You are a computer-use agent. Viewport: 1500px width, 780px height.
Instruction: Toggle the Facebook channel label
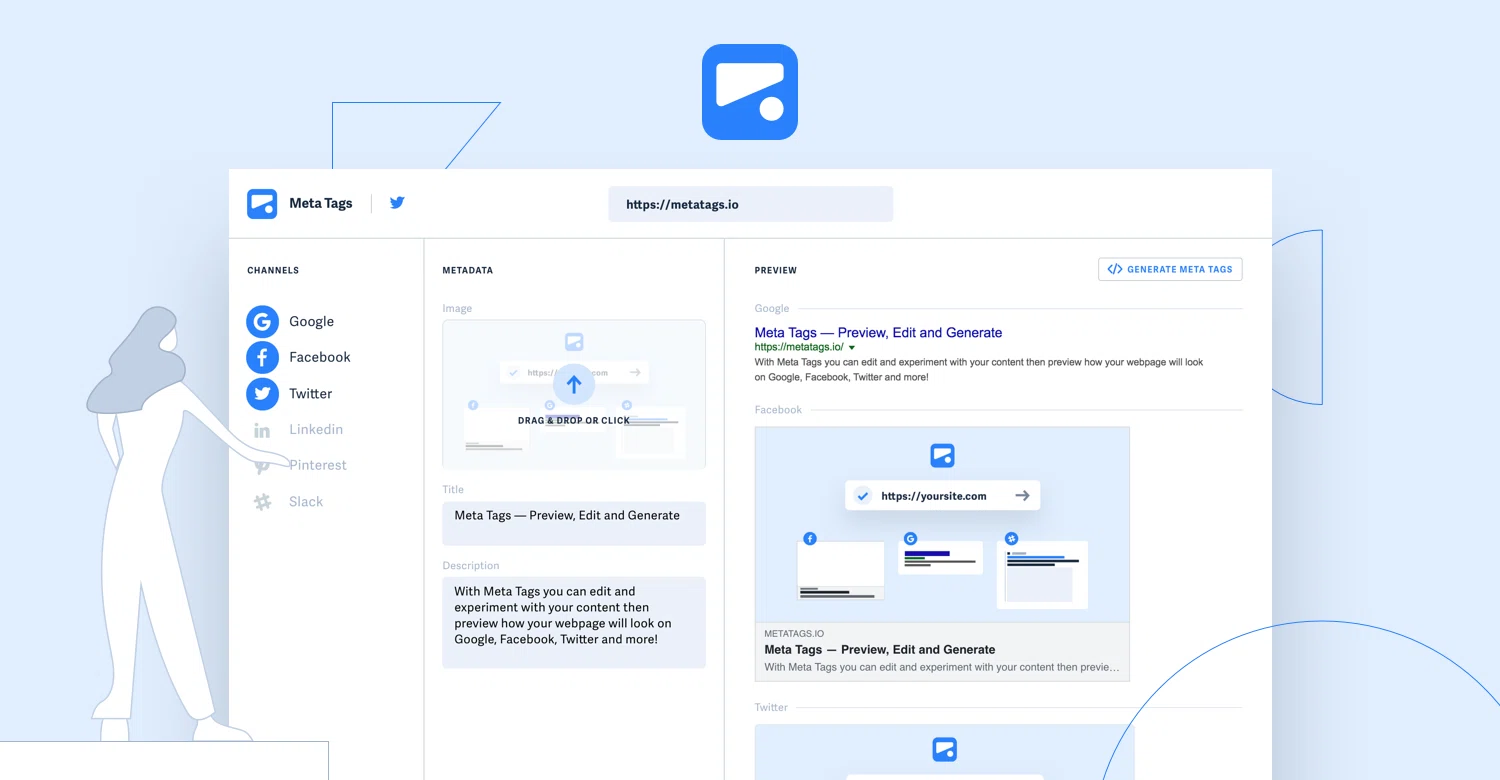click(320, 357)
